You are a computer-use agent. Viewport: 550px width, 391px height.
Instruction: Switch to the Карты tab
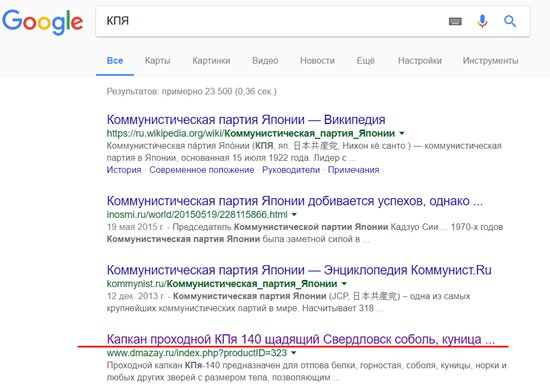pos(157,61)
